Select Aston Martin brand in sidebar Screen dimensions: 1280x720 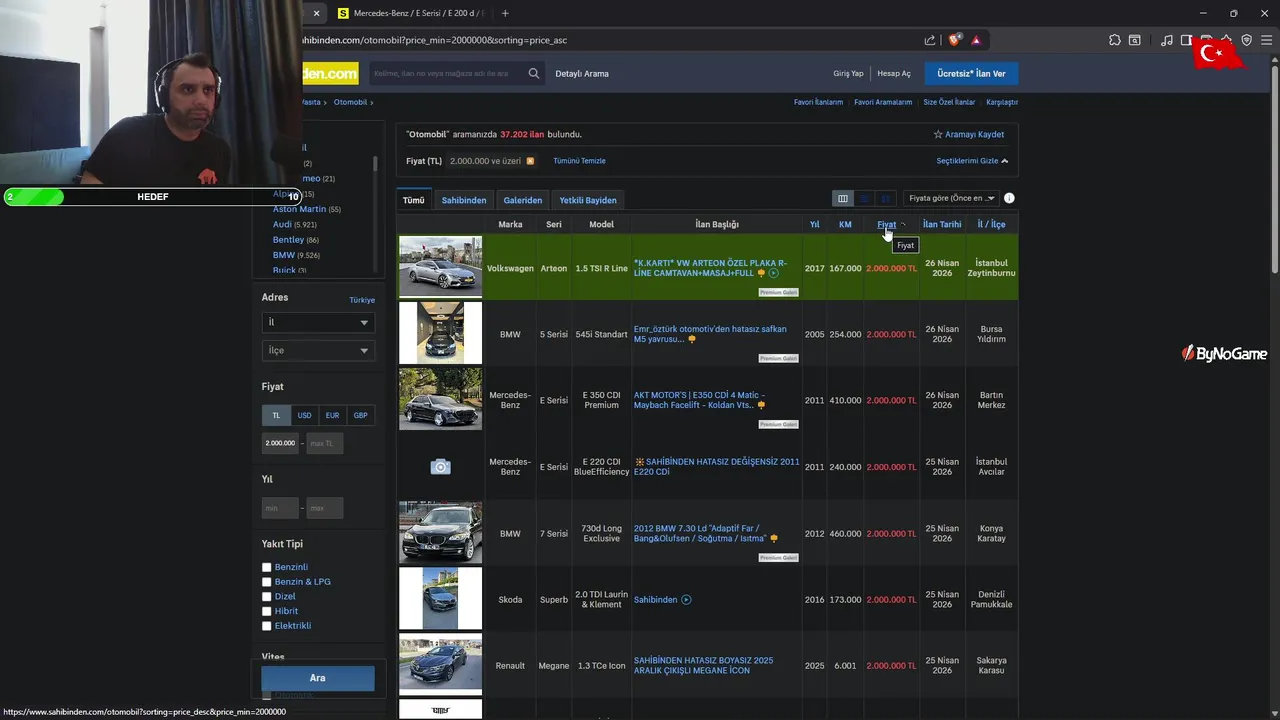pyautogui.click(x=300, y=209)
